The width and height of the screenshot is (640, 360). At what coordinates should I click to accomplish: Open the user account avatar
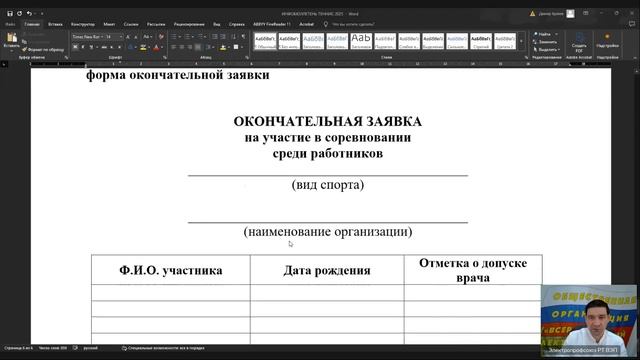[x=571, y=13]
